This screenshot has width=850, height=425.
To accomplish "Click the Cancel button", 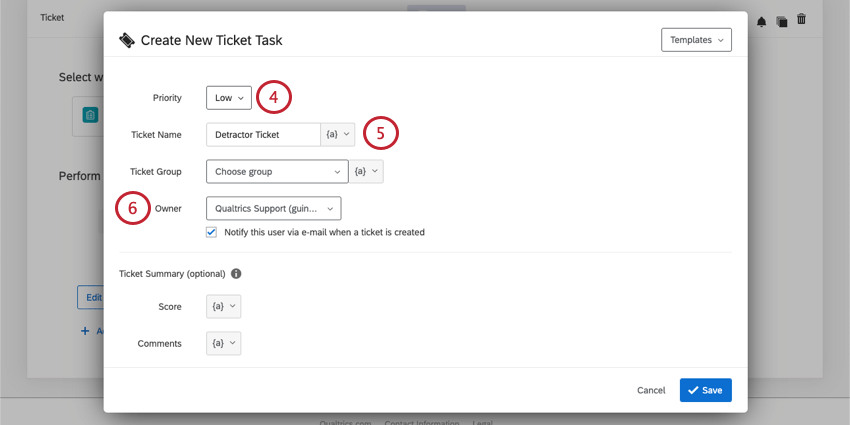I will coord(651,390).
